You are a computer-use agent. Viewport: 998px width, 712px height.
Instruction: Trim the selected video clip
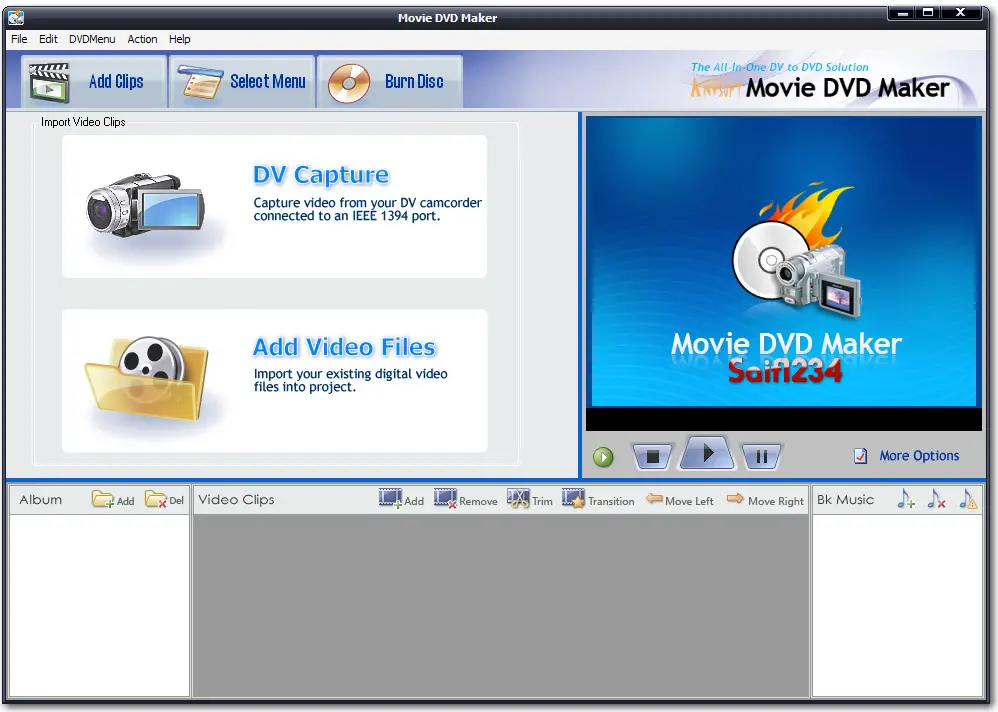click(530, 499)
